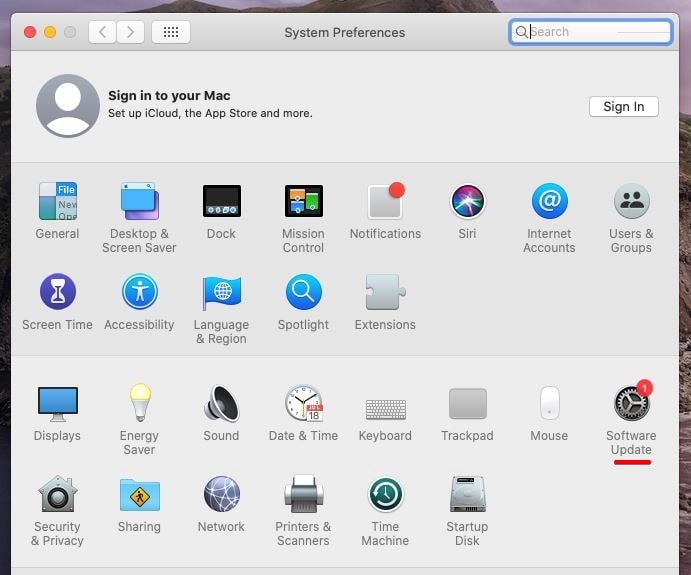This screenshot has height=575, width=691.
Task: Open Screen Time preferences
Action: click(x=58, y=292)
